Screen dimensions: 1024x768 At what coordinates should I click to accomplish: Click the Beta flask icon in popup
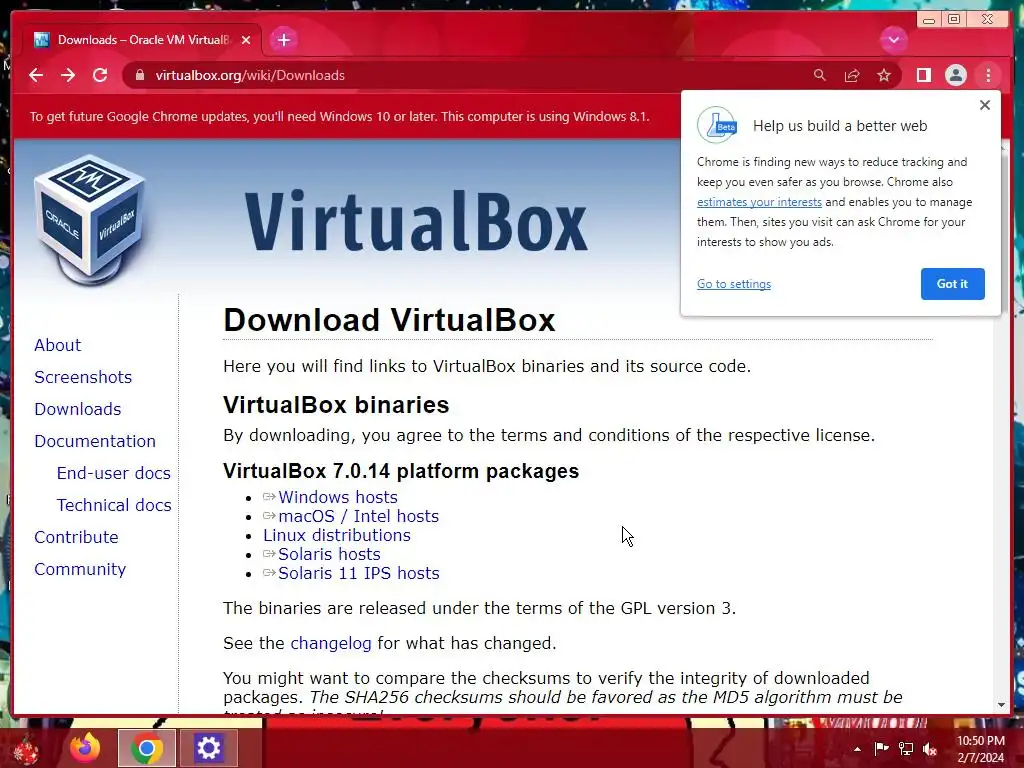point(717,125)
